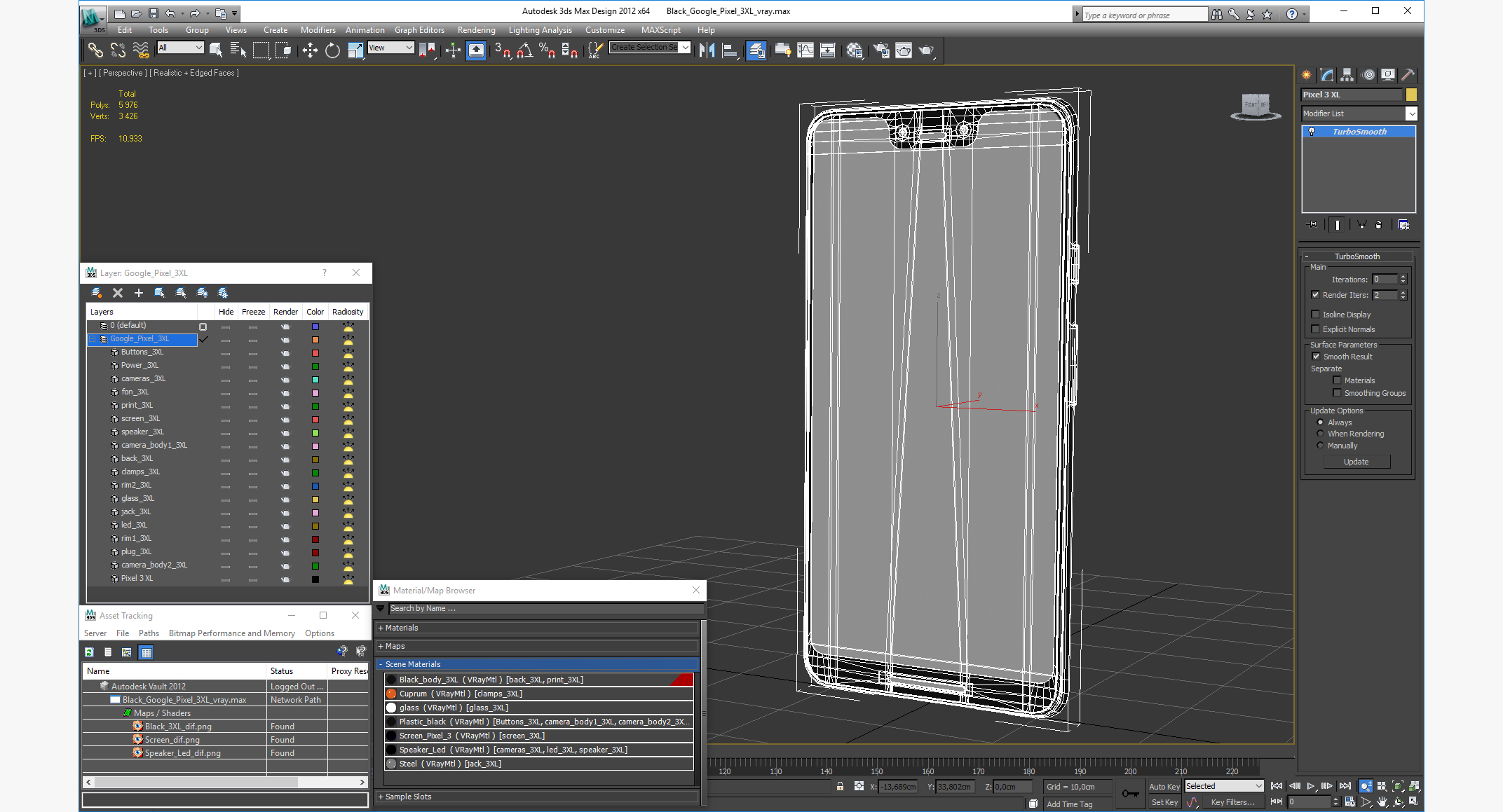This screenshot has height=812, width=1503.
Task: Open the Render Setup teapot icon
Action: tap(881, 50)
